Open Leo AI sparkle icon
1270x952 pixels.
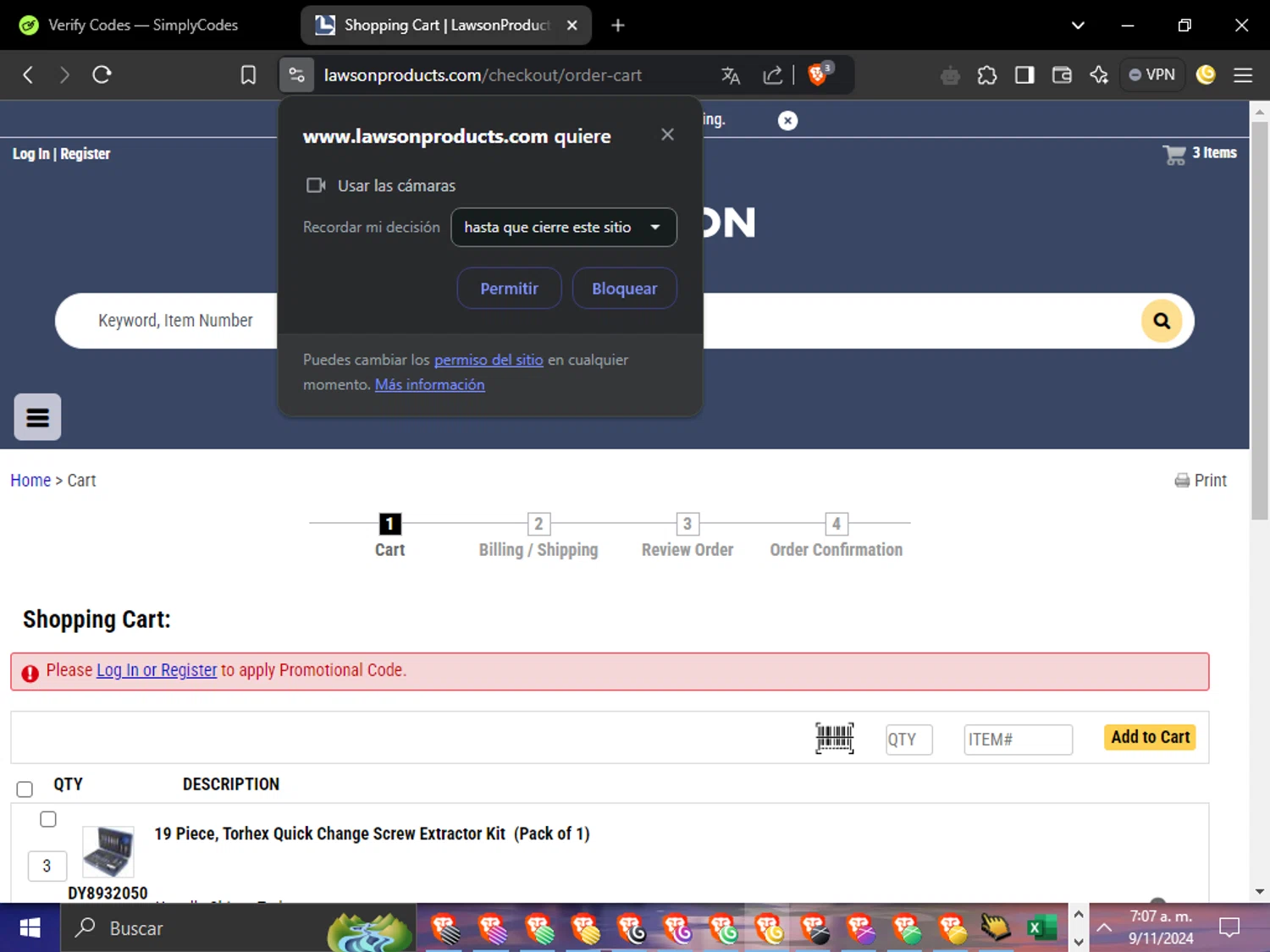[x=1099, y=75]
